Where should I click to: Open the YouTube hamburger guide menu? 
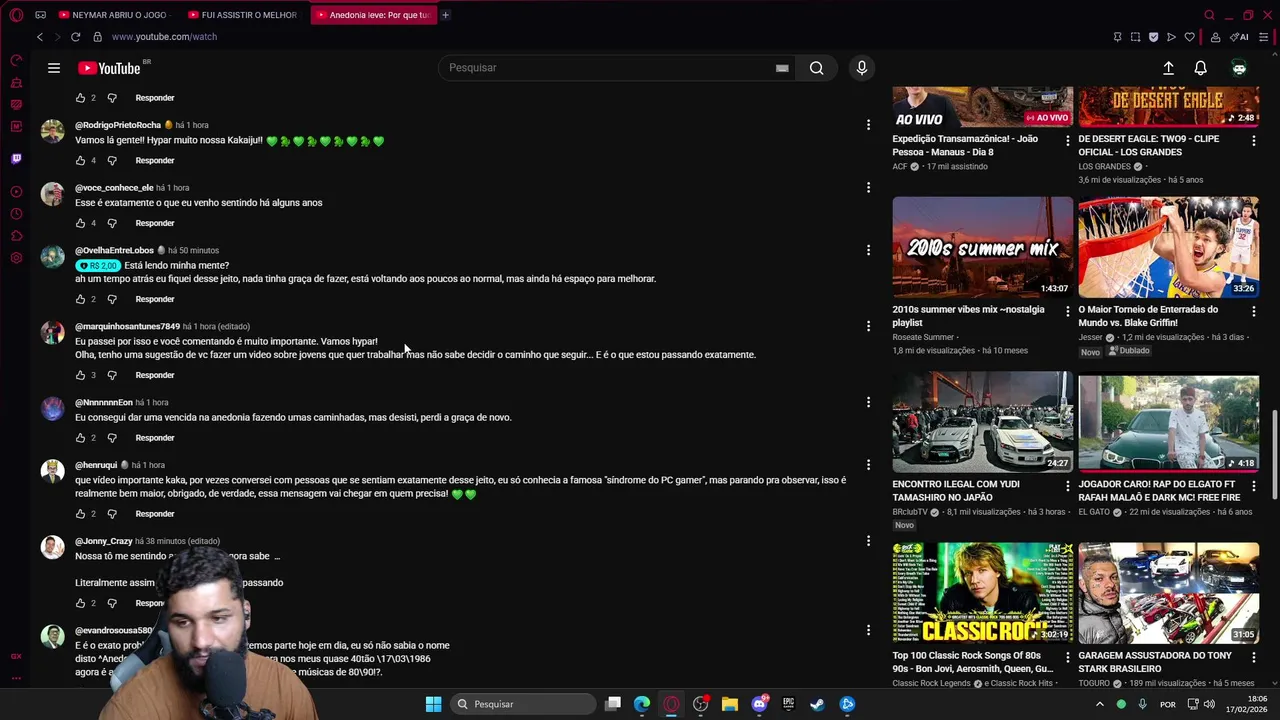click(x=54, y=68)
